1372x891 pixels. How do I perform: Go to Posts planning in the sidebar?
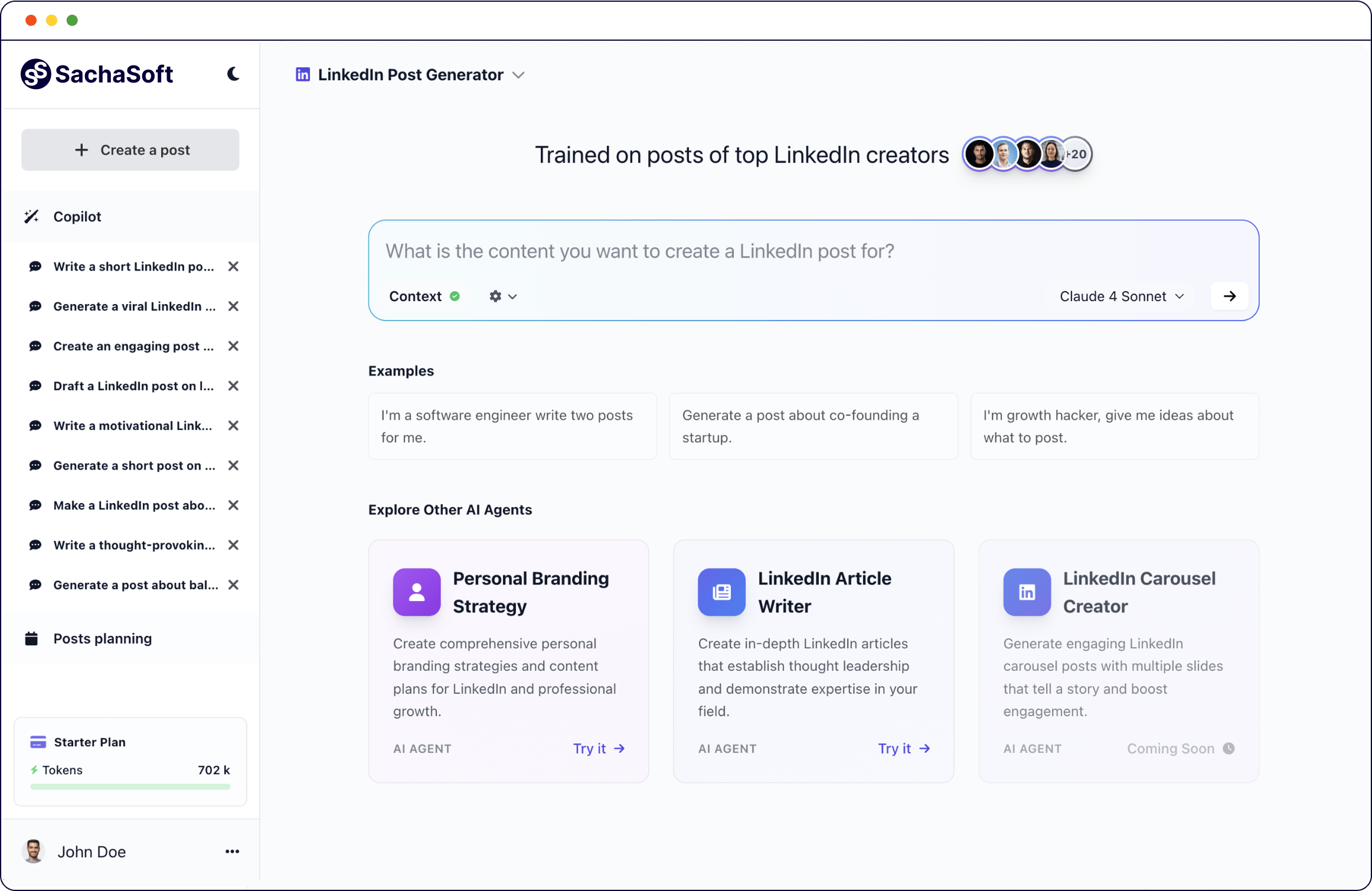click(x=102, y=639)
